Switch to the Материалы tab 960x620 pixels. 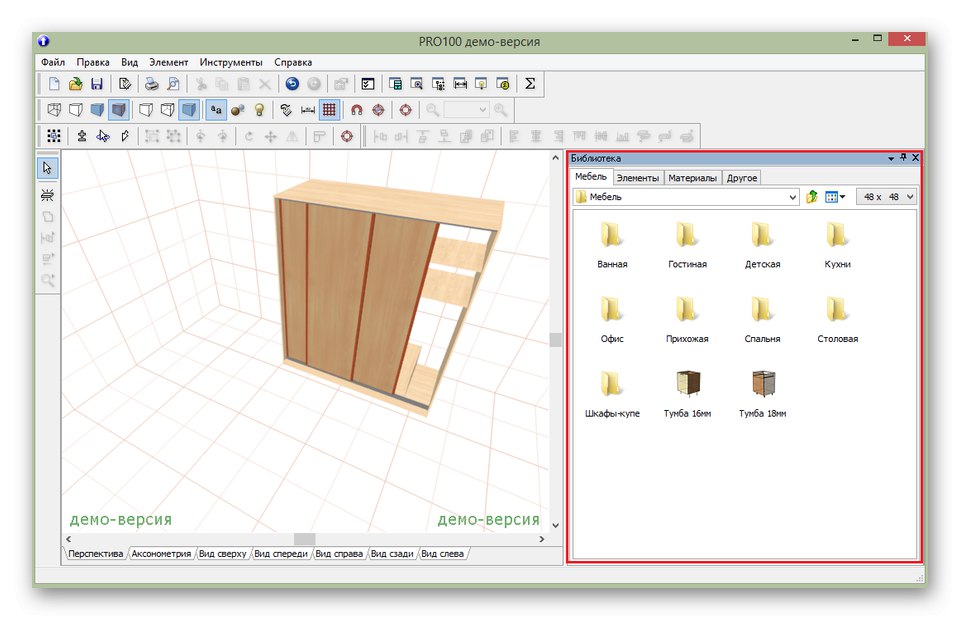pyautogui.click(x=692, y=178)
